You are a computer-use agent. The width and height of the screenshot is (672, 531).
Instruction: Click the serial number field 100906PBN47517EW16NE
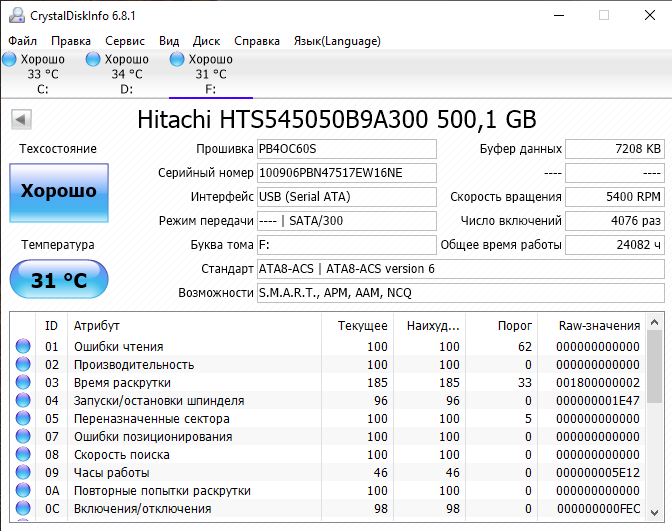(x=347, y=173)
